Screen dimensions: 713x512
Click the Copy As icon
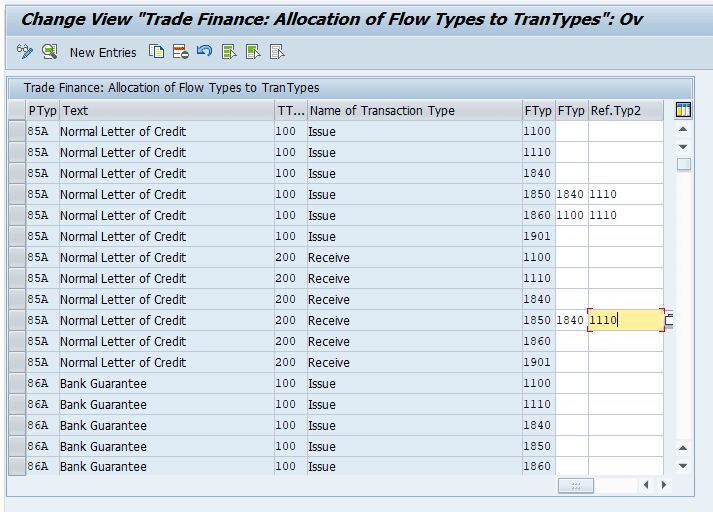pyautogui.click(x=156, y=52)
